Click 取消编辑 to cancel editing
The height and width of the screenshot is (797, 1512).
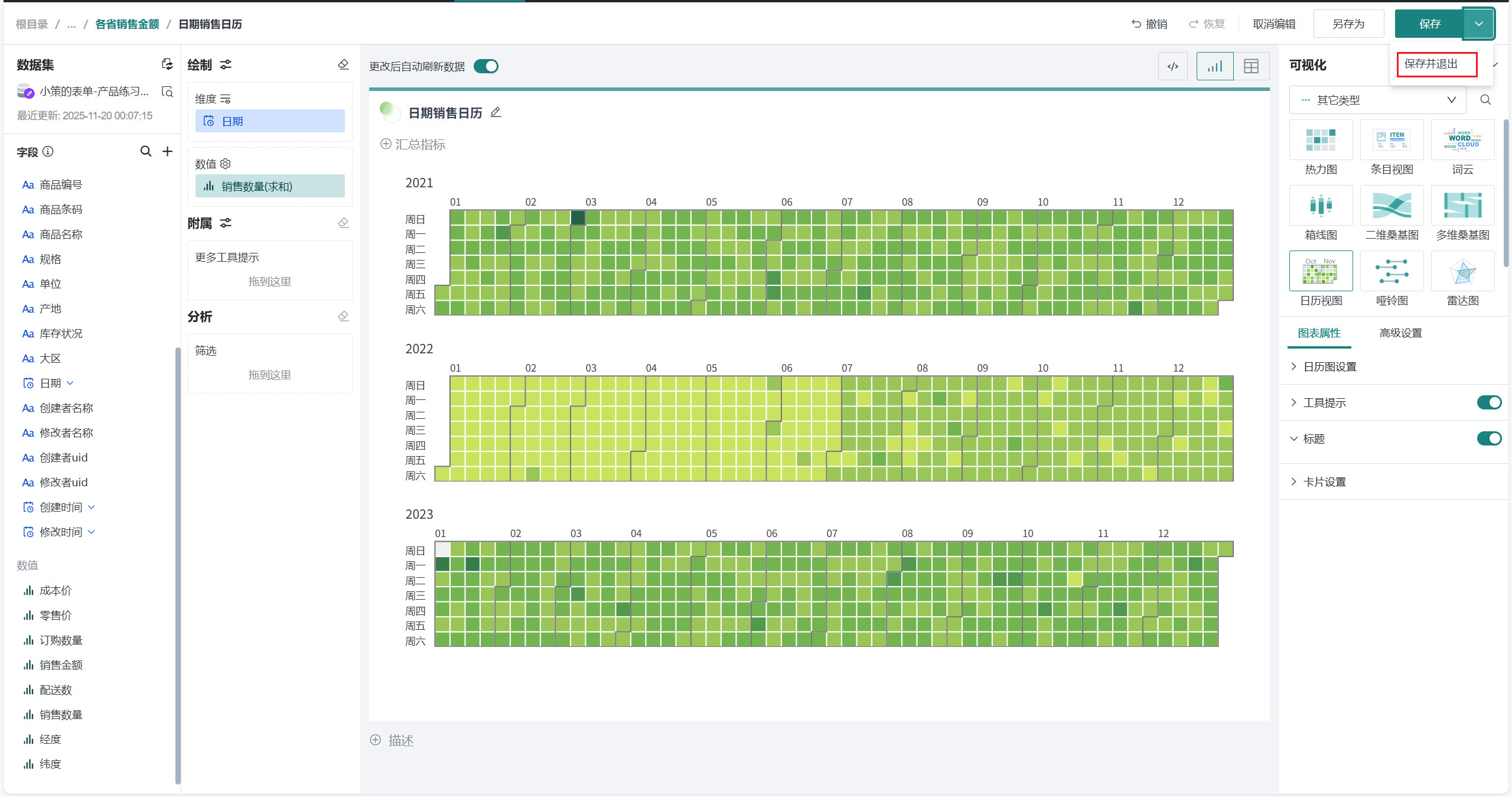click(x=1274, y=24)
